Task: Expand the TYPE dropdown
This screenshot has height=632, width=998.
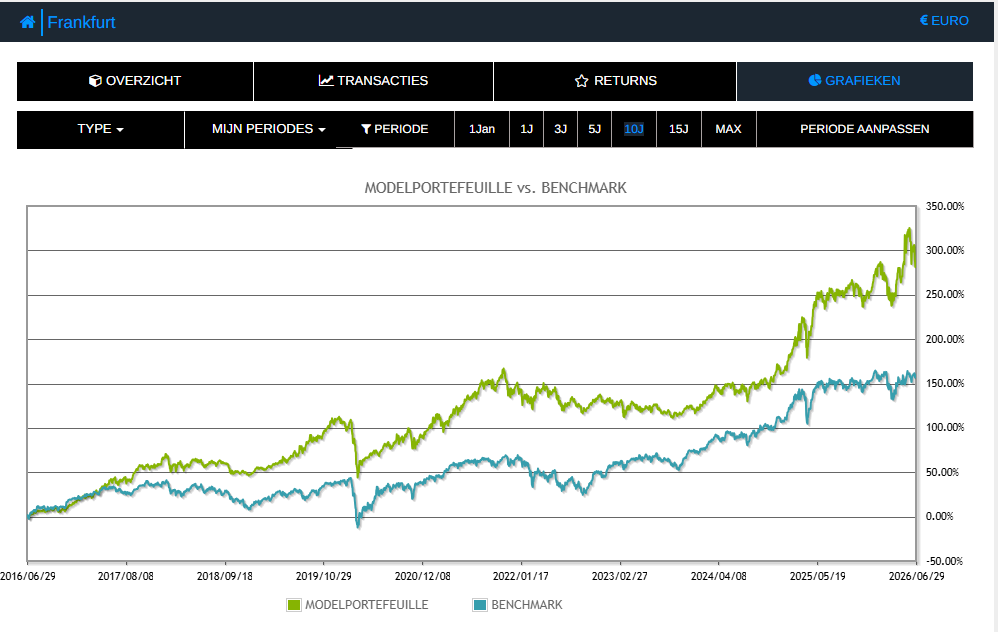Action: (x=101, y=129)
